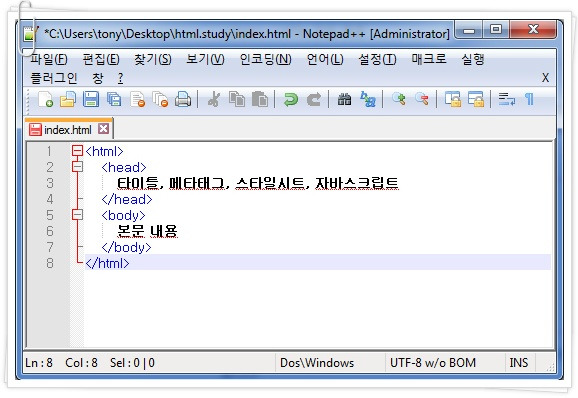
Task: Collapse the <html> fold marker on line 1
Action: [x=77, y=151]
